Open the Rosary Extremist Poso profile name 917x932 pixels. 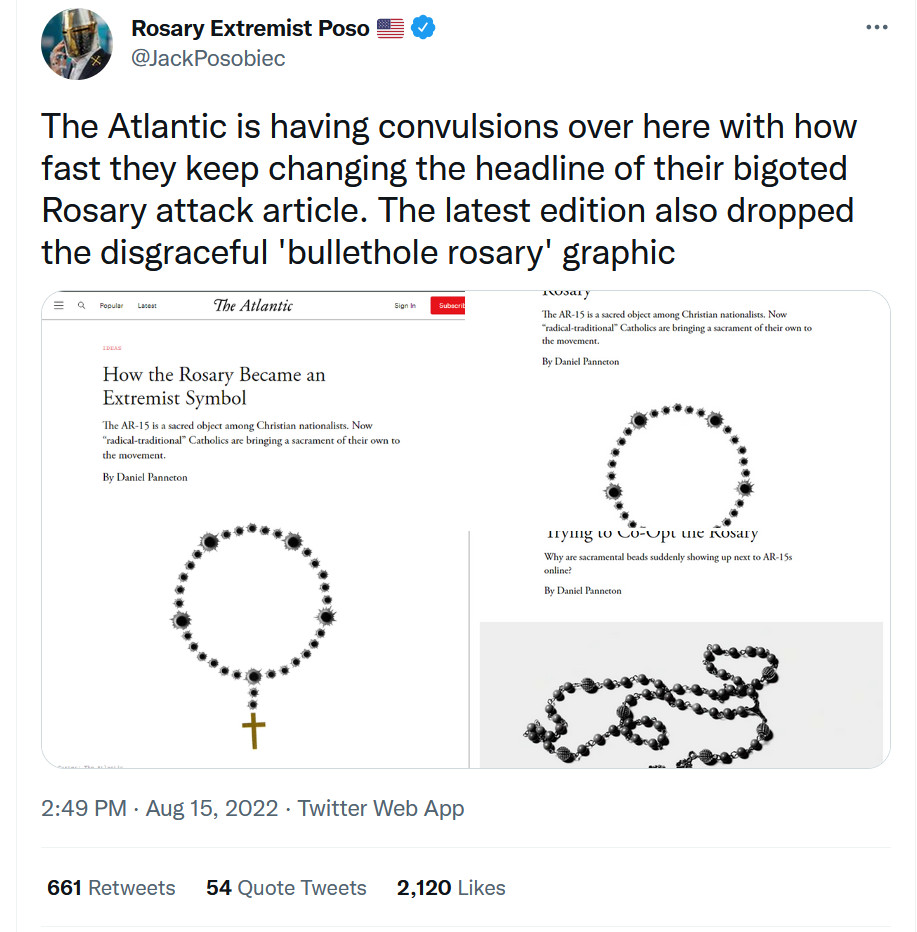(252, 29)
